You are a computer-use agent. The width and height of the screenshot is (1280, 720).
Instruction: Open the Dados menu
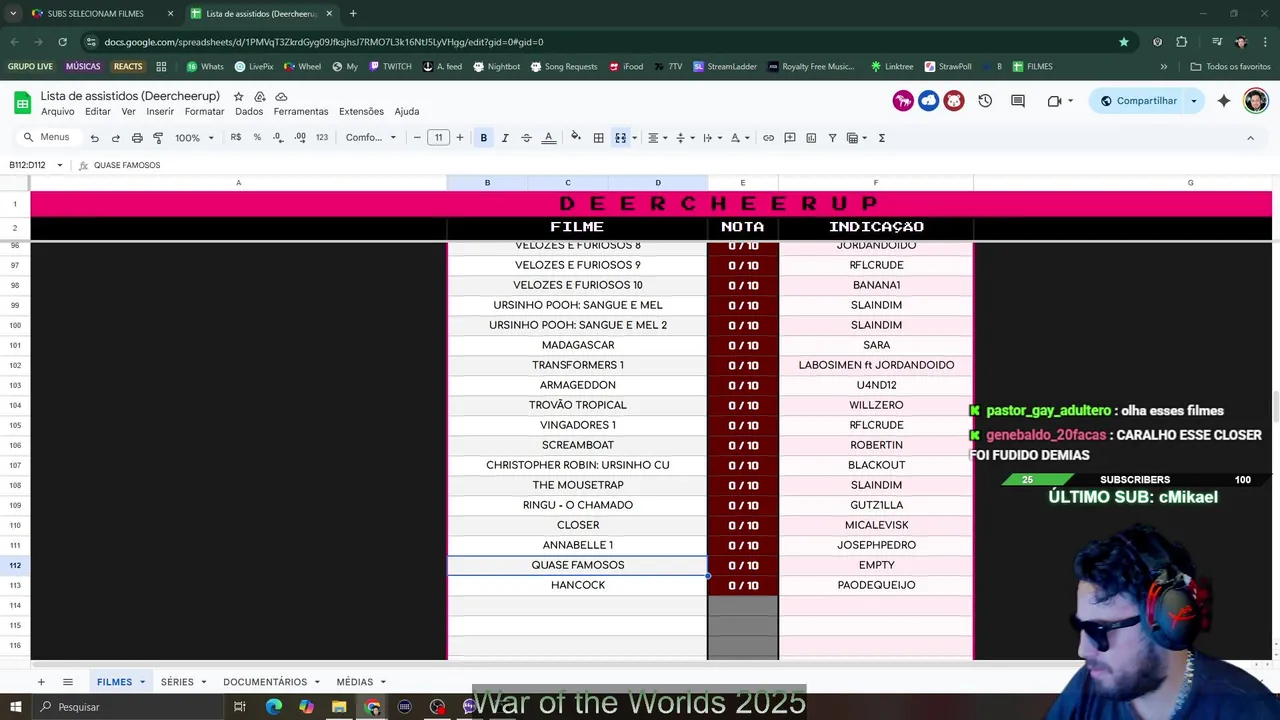(249, 112)
